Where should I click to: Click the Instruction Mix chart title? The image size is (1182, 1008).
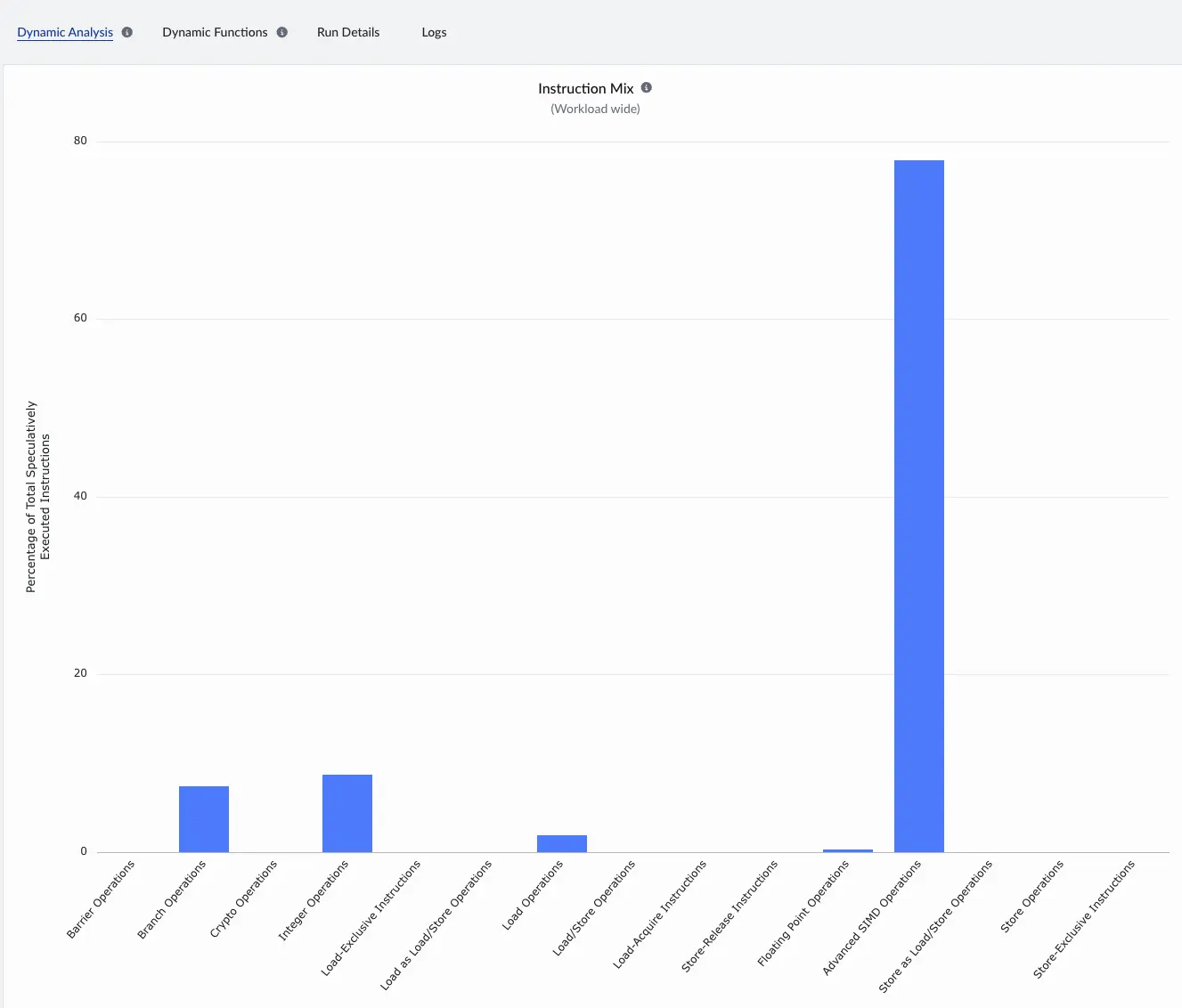[x=585, y=88]
